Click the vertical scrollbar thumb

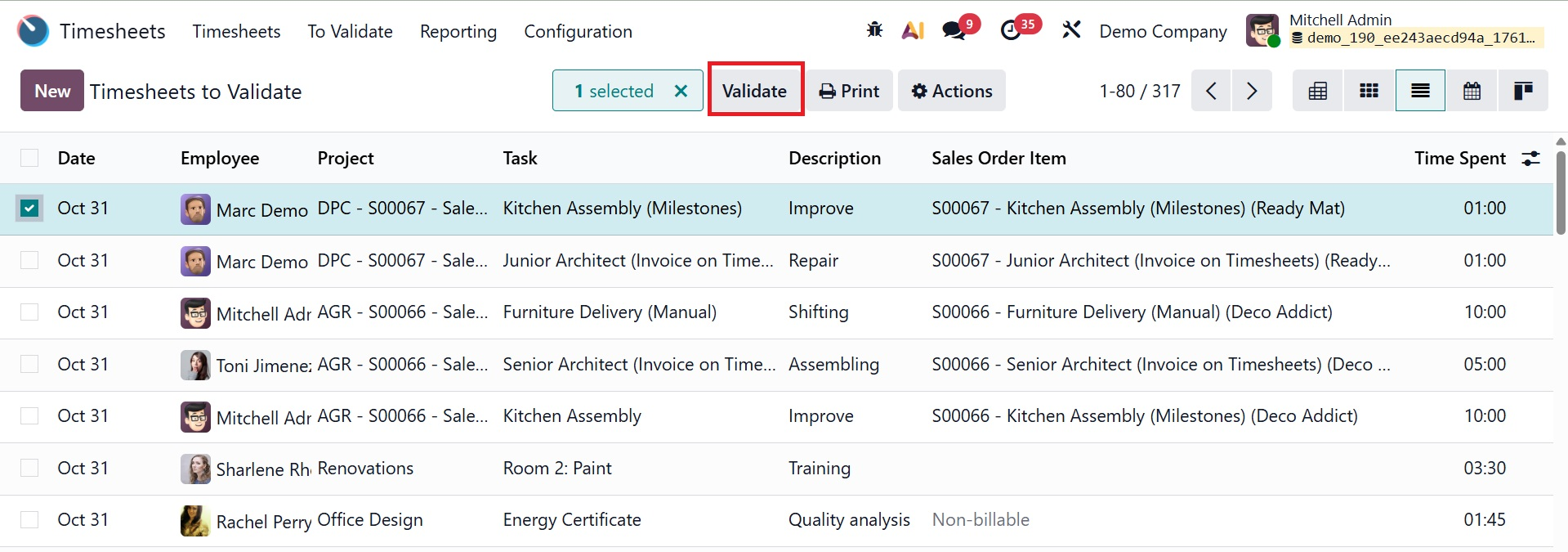pos(1561,192)
